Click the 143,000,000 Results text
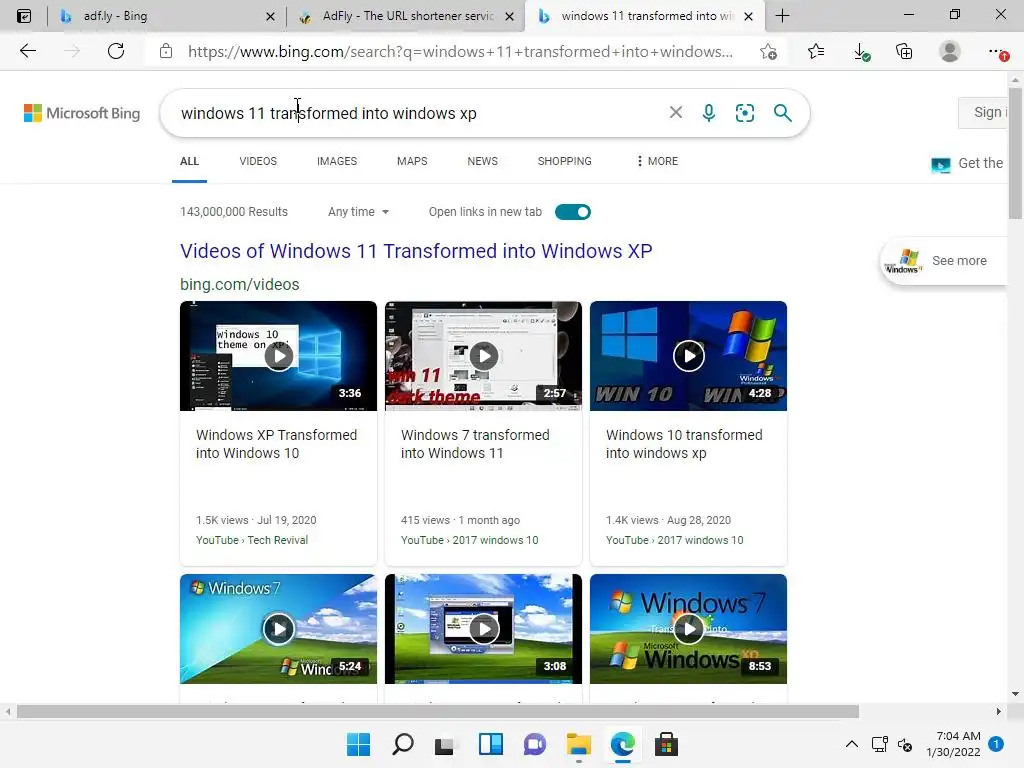 pos(234,212)
